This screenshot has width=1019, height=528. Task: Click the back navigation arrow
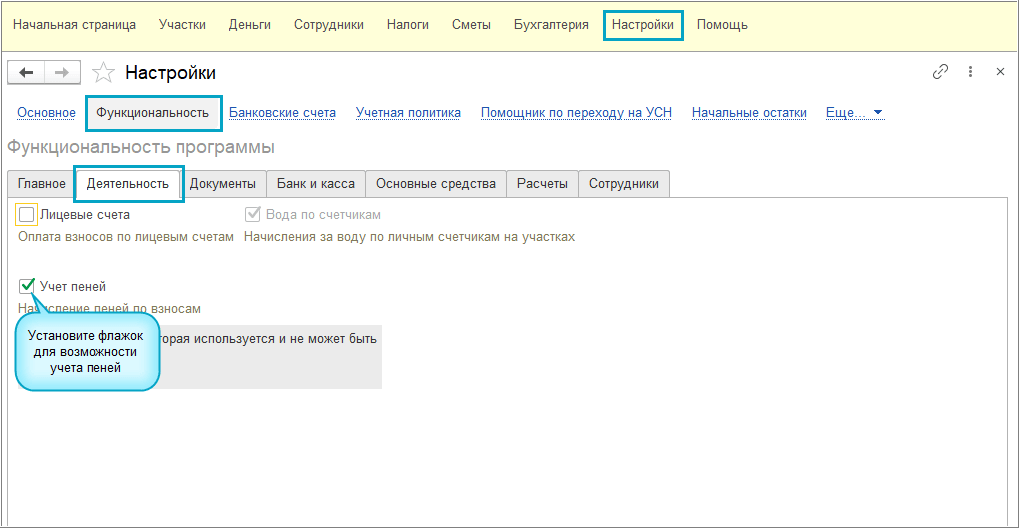coord(26,73)
